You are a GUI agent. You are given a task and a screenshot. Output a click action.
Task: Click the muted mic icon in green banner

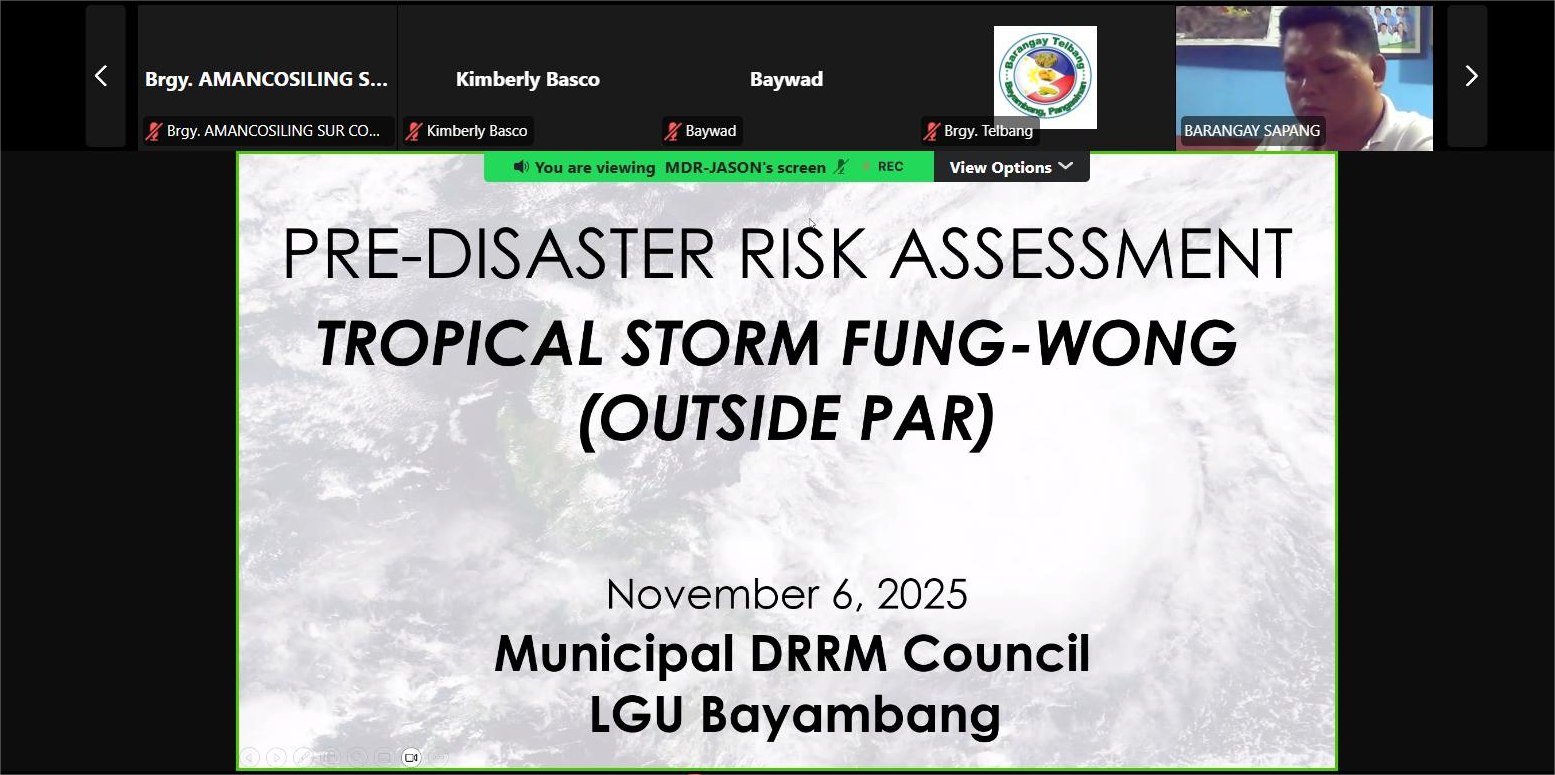[x=842, y=167]
